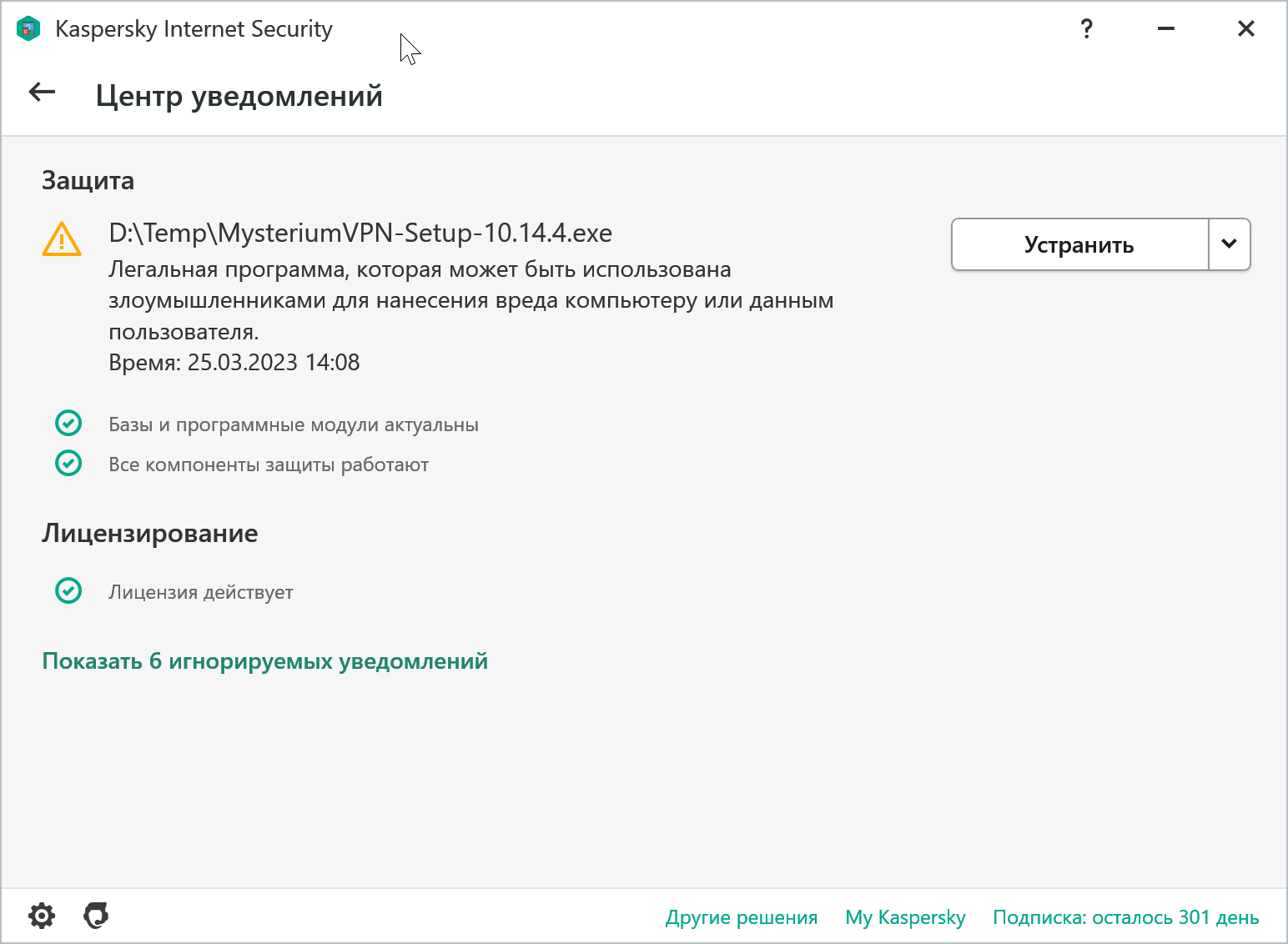Click the Лицензирование section heading
This screenshot has width=1288, height=944.
point(150,533)
